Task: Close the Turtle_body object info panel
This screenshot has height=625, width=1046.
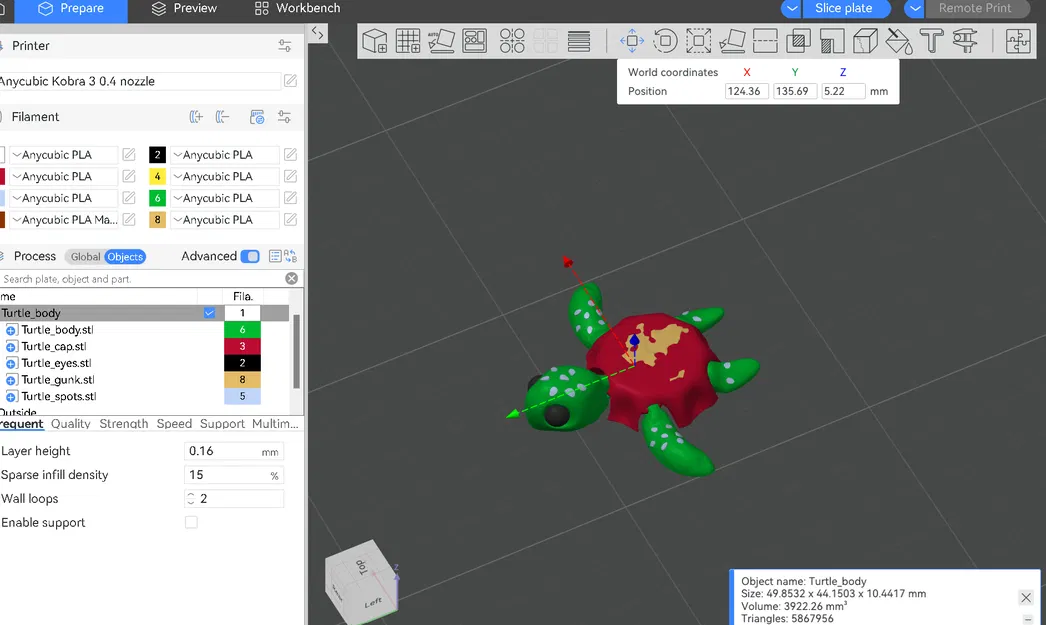Action: tap(1026, 598)
